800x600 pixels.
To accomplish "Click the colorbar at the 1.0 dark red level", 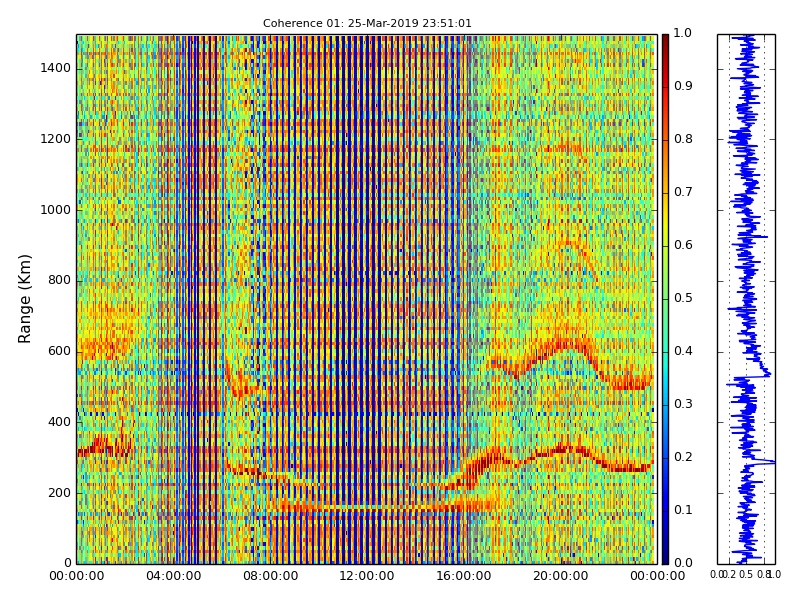I will click(x=665, y=38).
